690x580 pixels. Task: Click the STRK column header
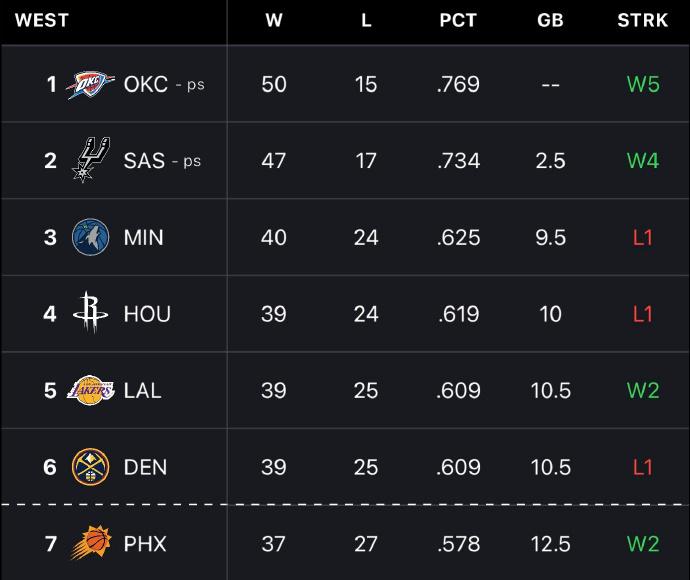click(x=642, y=21)
